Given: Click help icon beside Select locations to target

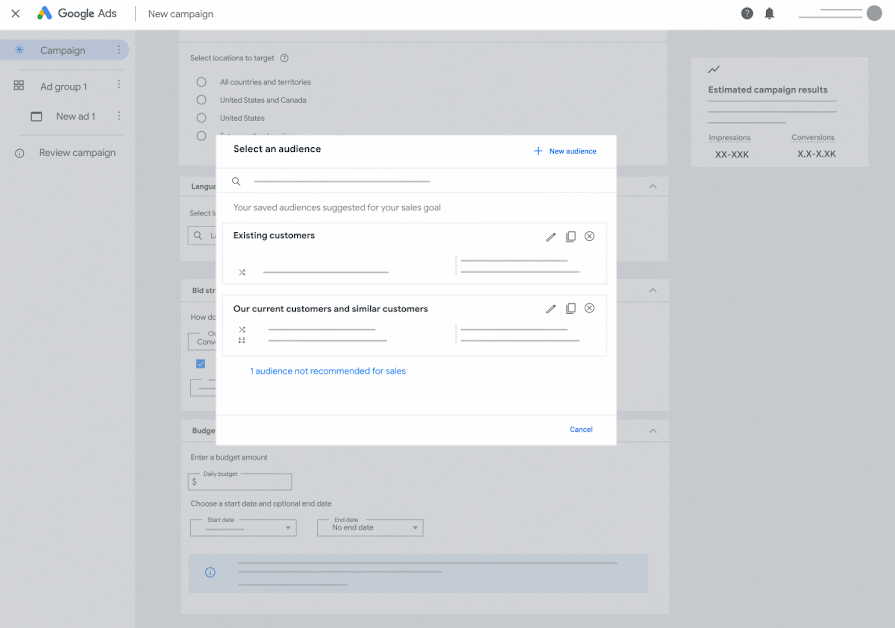Looking at the screenshot, I should click(x=284, y=58).
